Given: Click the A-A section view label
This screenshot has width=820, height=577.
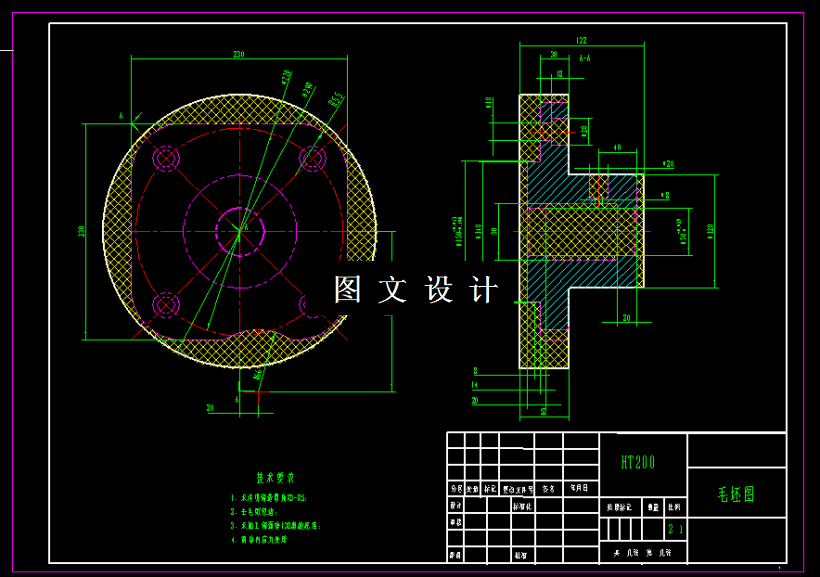Looking at the screenshot, I should 585,59.
